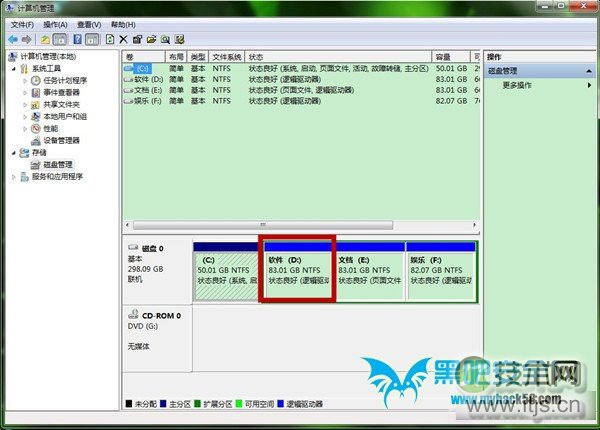Click the scrollbar right arrow in volume list
This screenshot has height=430, width=600.
474,225
